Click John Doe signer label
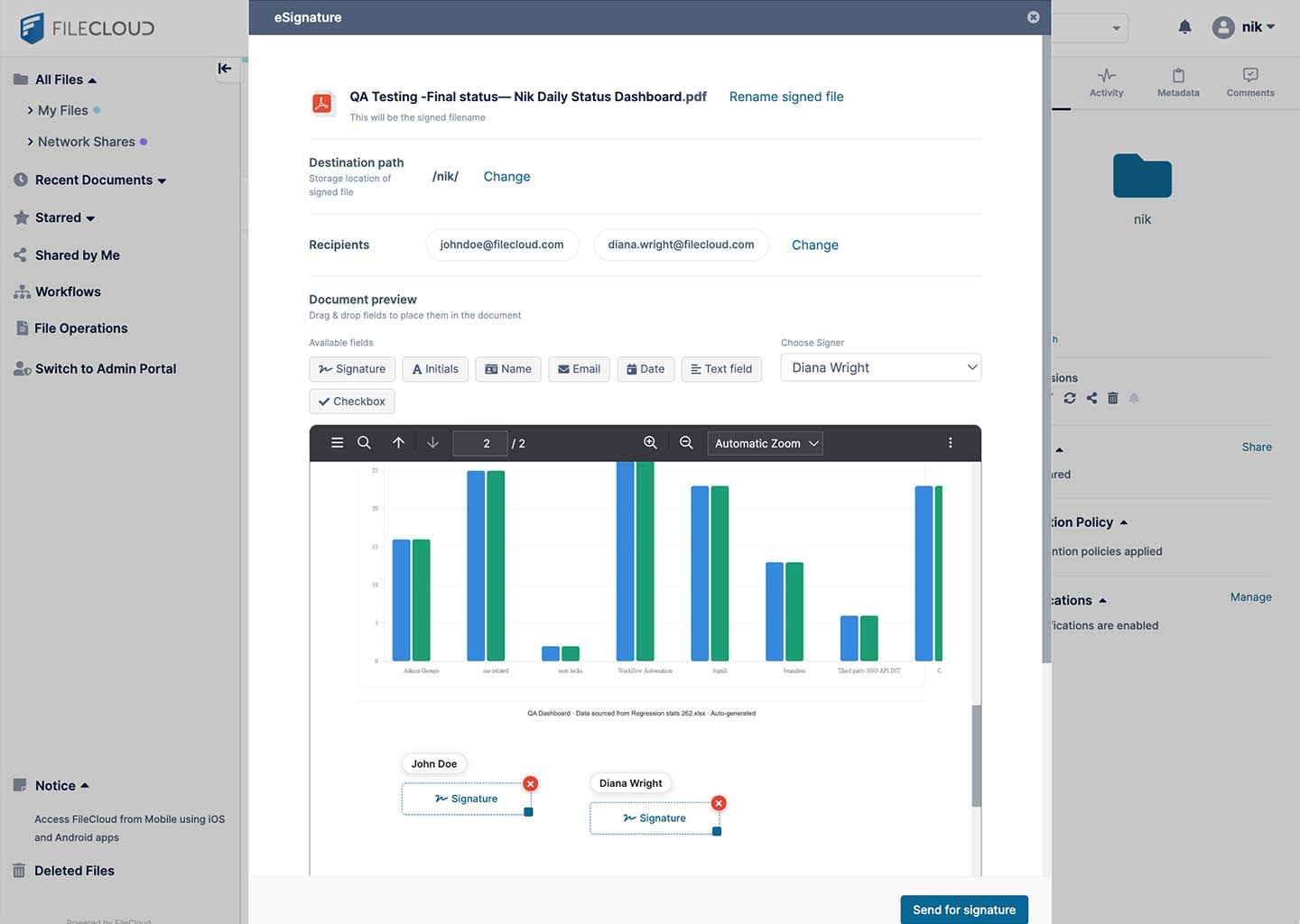Viewport: 1300px width, 924px height. [x=434, y=763]
